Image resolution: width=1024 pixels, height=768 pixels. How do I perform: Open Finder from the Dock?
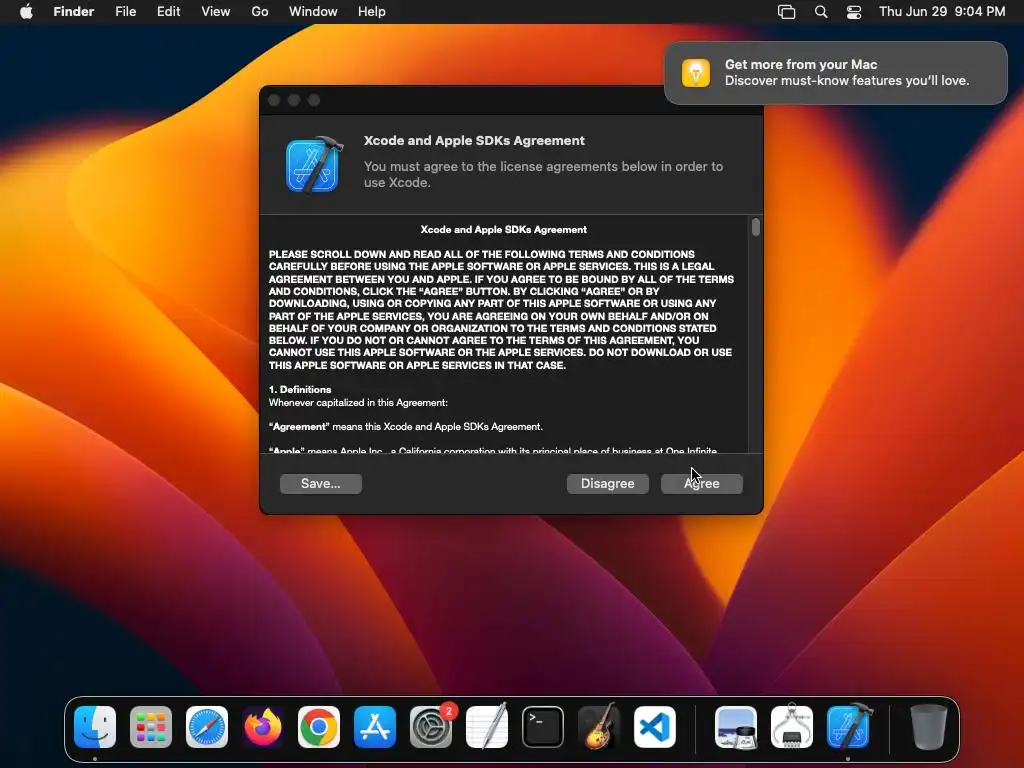95,727
